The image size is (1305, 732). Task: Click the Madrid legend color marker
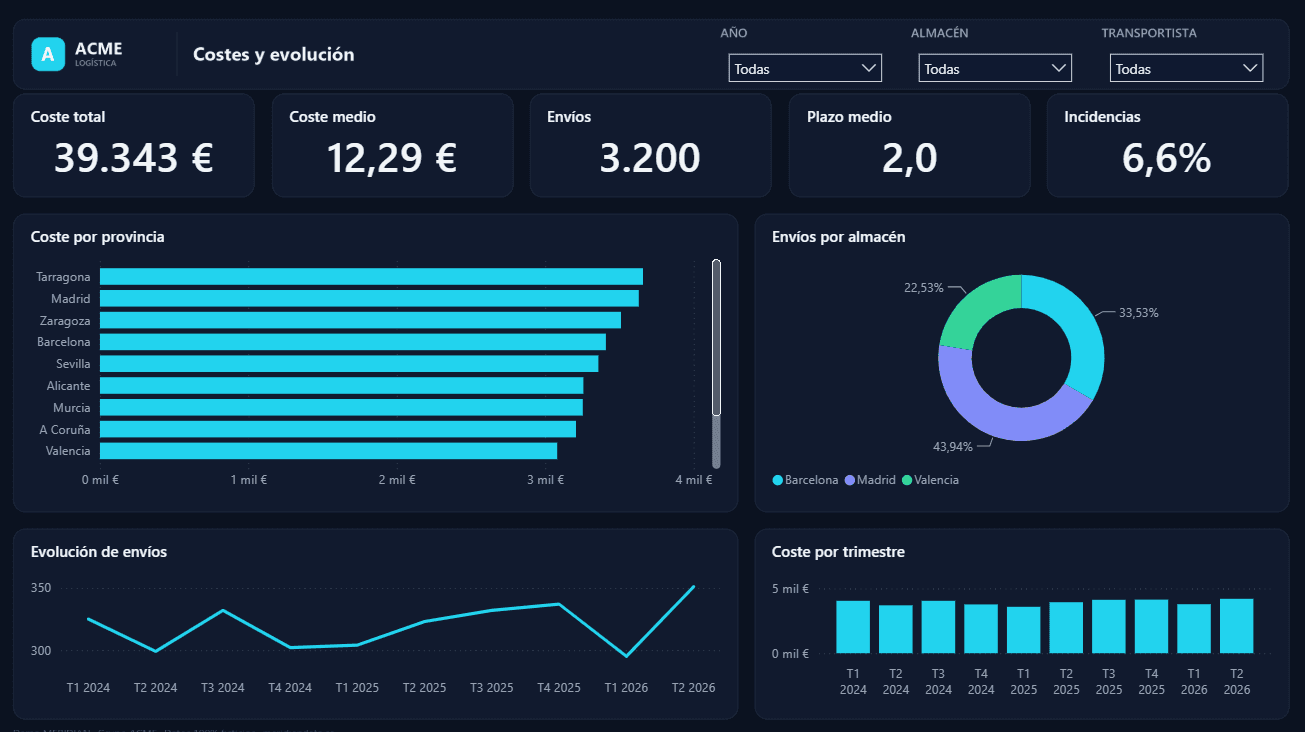tap(850, 481)
